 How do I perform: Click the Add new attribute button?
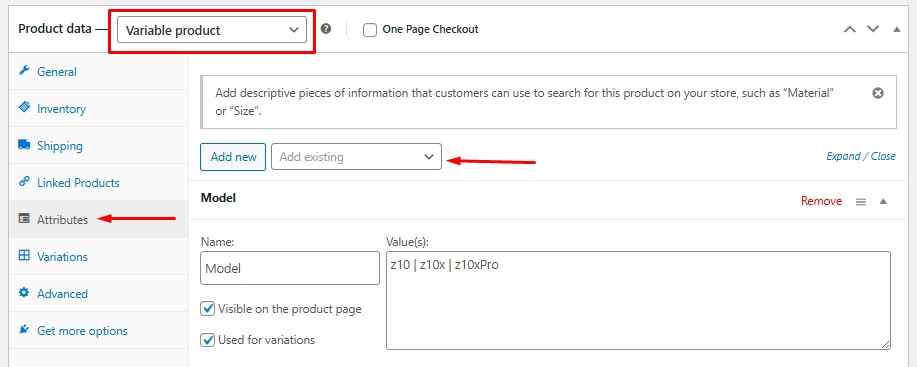(x=233, y=157)
